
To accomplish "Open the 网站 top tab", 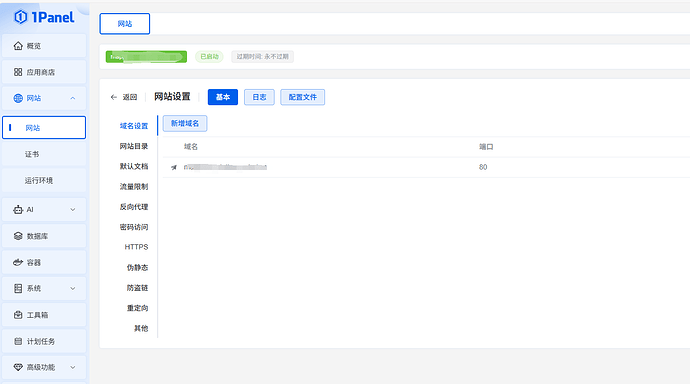I will click(x=125, y=24).
